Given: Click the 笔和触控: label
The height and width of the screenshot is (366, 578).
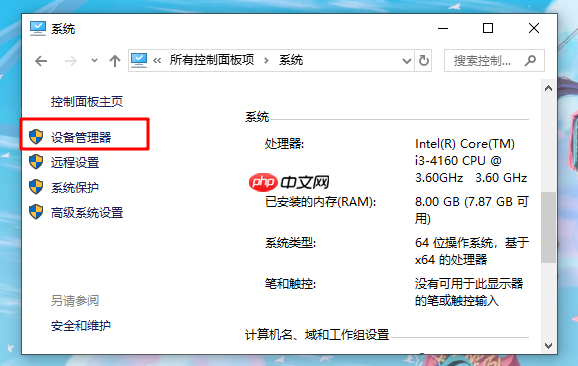Looking at the screenshot, I should [290, 284].
